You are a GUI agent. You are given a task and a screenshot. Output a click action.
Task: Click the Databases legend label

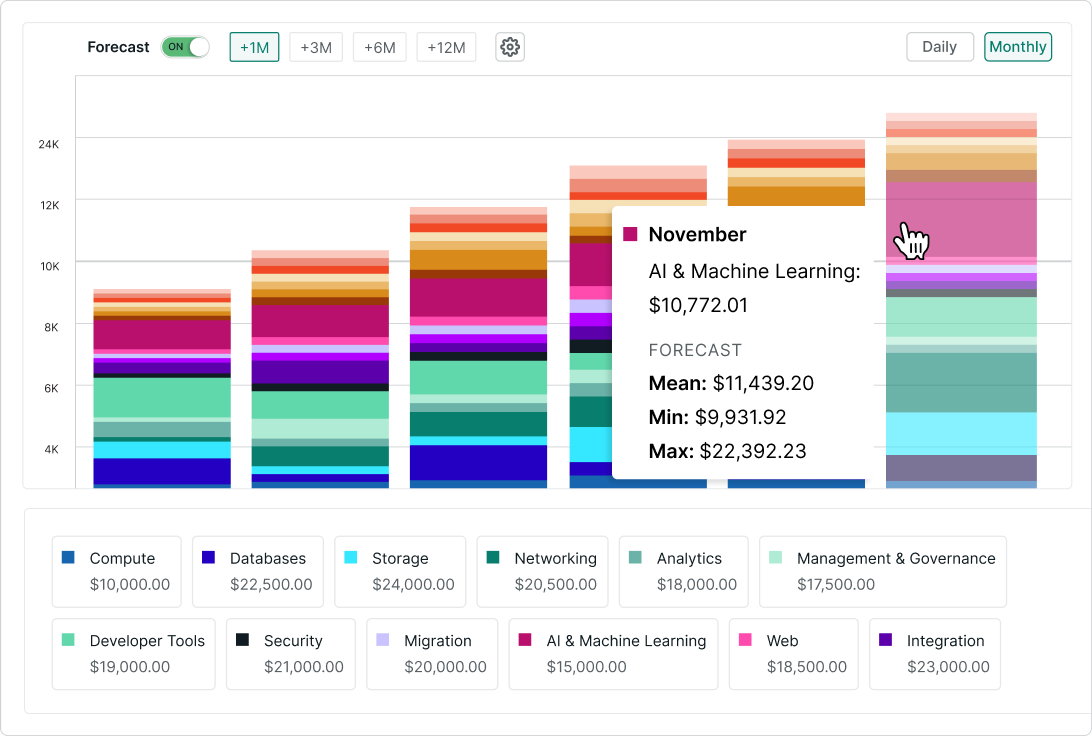(268, 558)
